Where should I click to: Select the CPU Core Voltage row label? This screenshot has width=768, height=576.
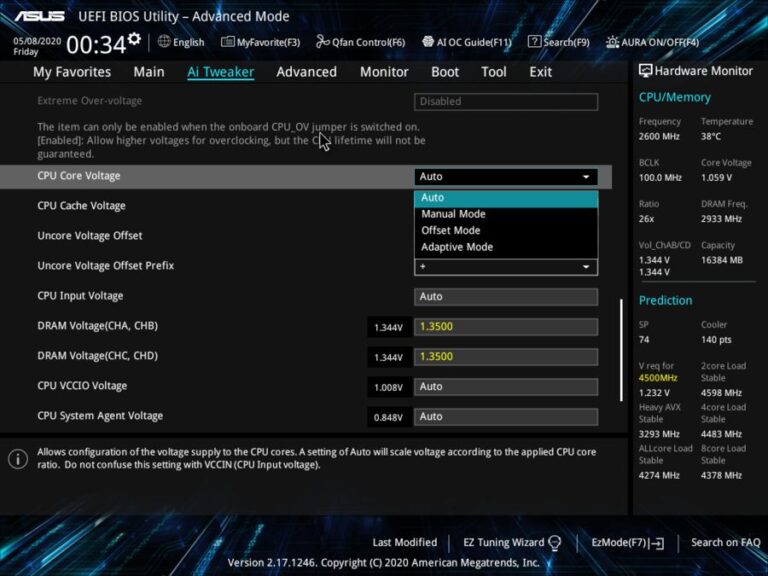click(79, 176)
